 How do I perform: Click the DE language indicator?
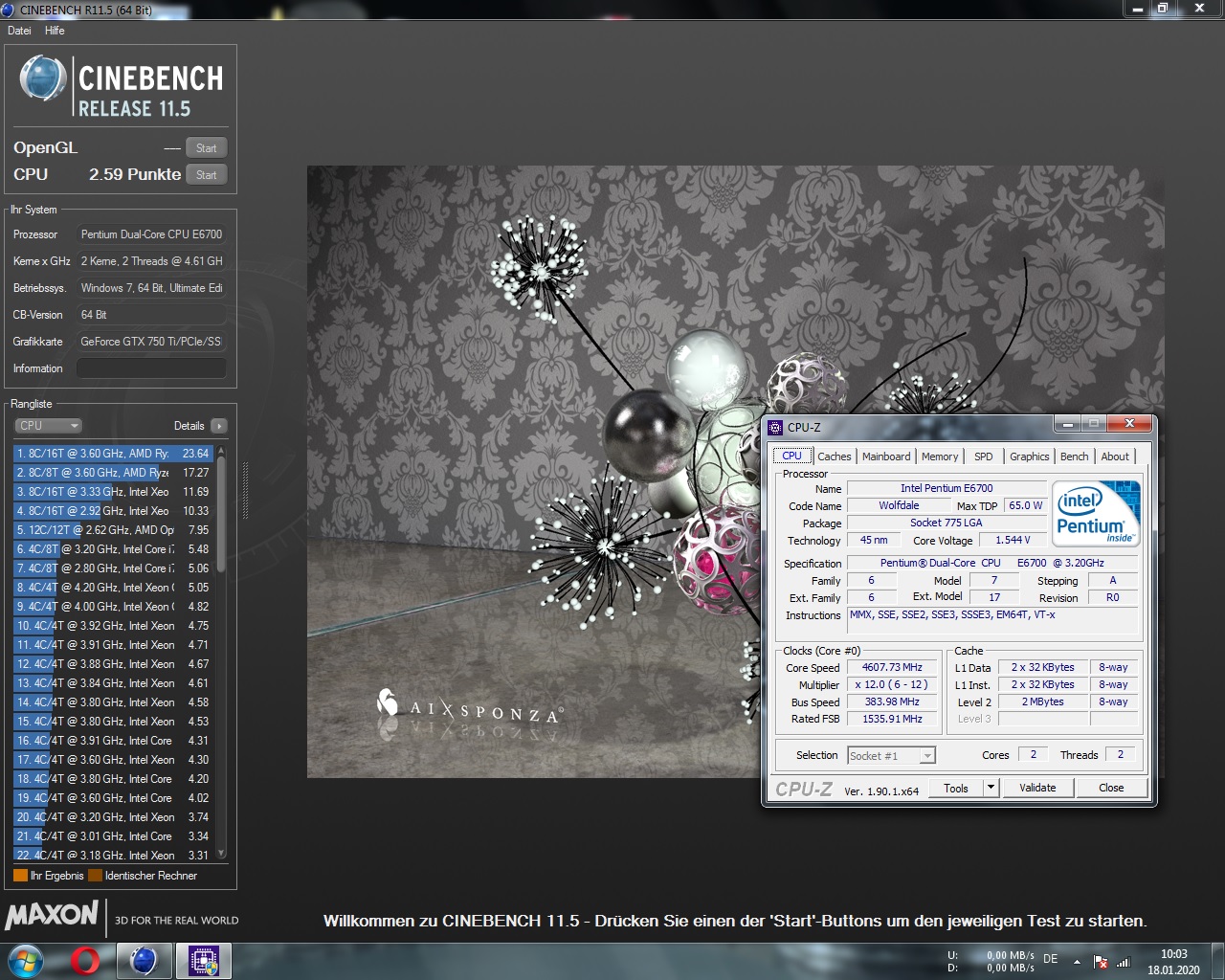click(1051, 959)
